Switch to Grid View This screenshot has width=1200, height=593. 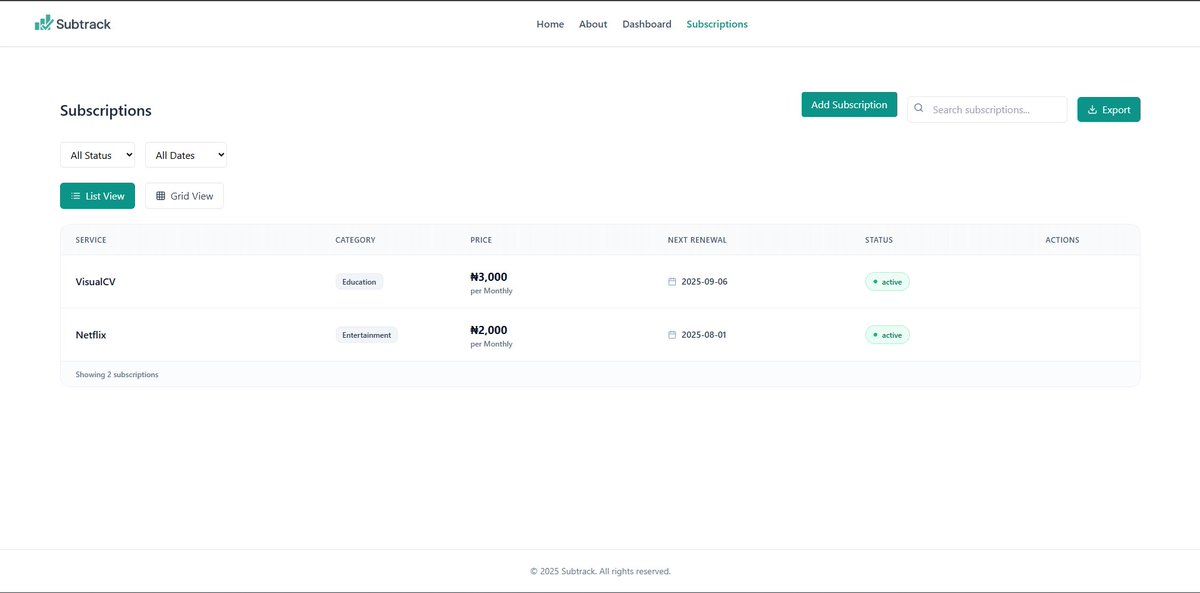(x=184, y=196)
